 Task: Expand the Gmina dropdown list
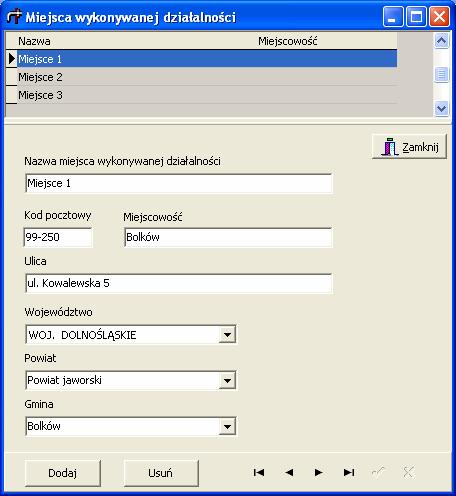[227, 426]
